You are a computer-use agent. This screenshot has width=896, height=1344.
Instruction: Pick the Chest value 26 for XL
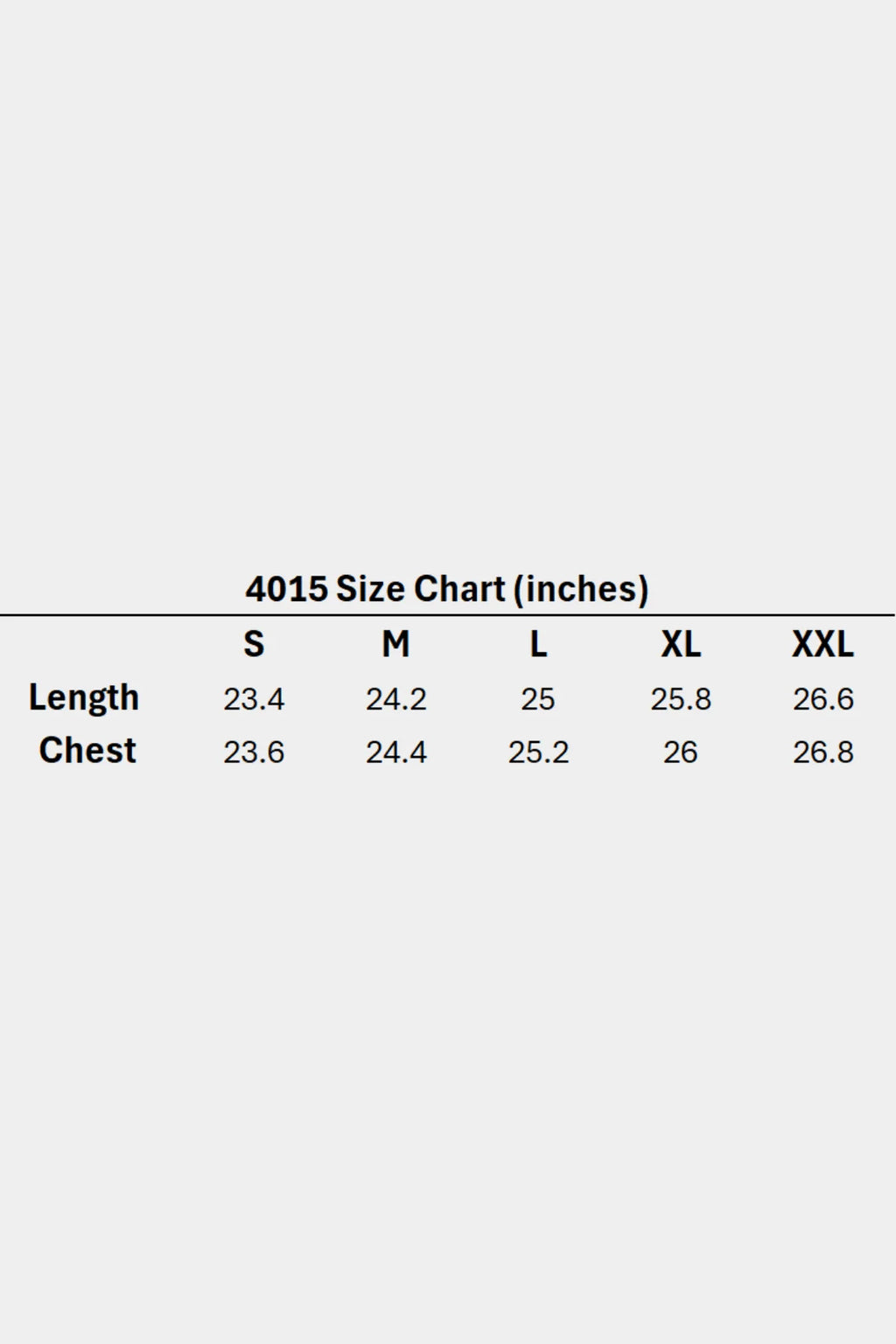click(681, 752)
